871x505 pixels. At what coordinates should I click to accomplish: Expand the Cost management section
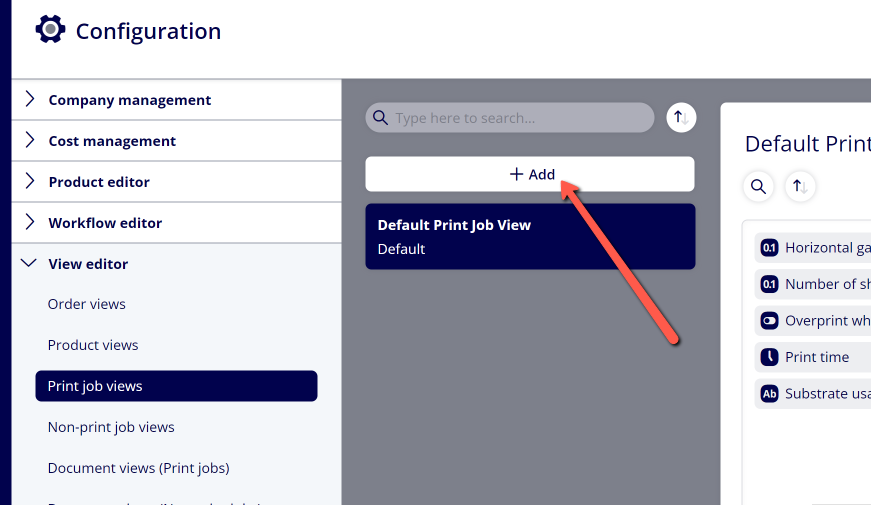(177, 141)
